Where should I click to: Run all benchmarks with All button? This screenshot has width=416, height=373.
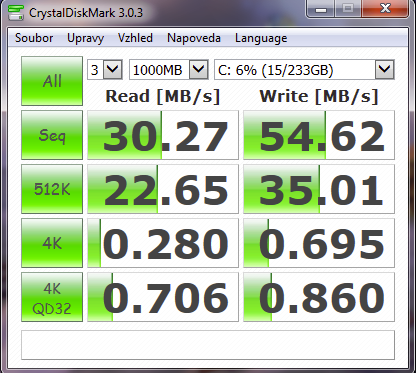[x=52, y=81]
